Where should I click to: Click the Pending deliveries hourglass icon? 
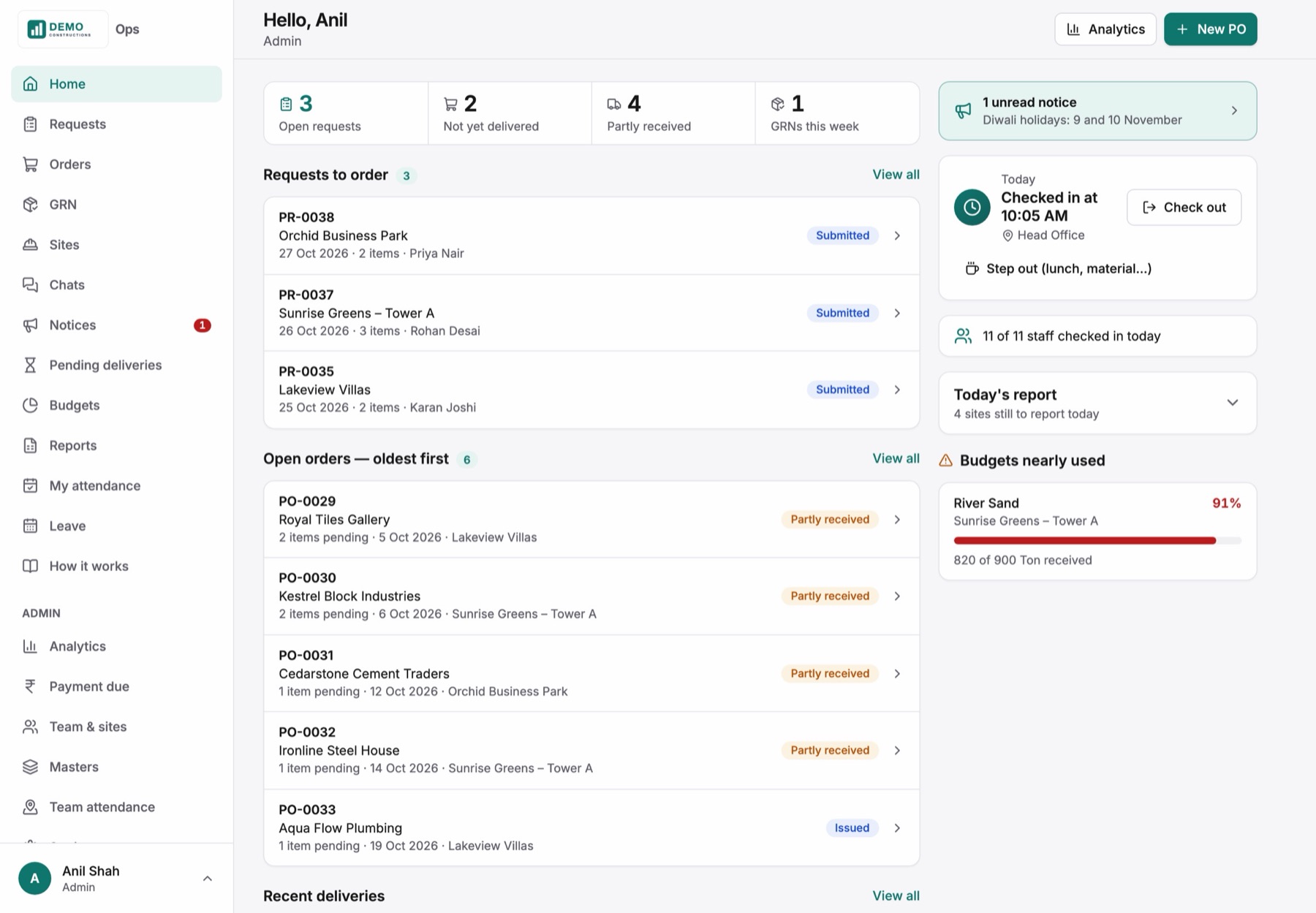point(30,365)
